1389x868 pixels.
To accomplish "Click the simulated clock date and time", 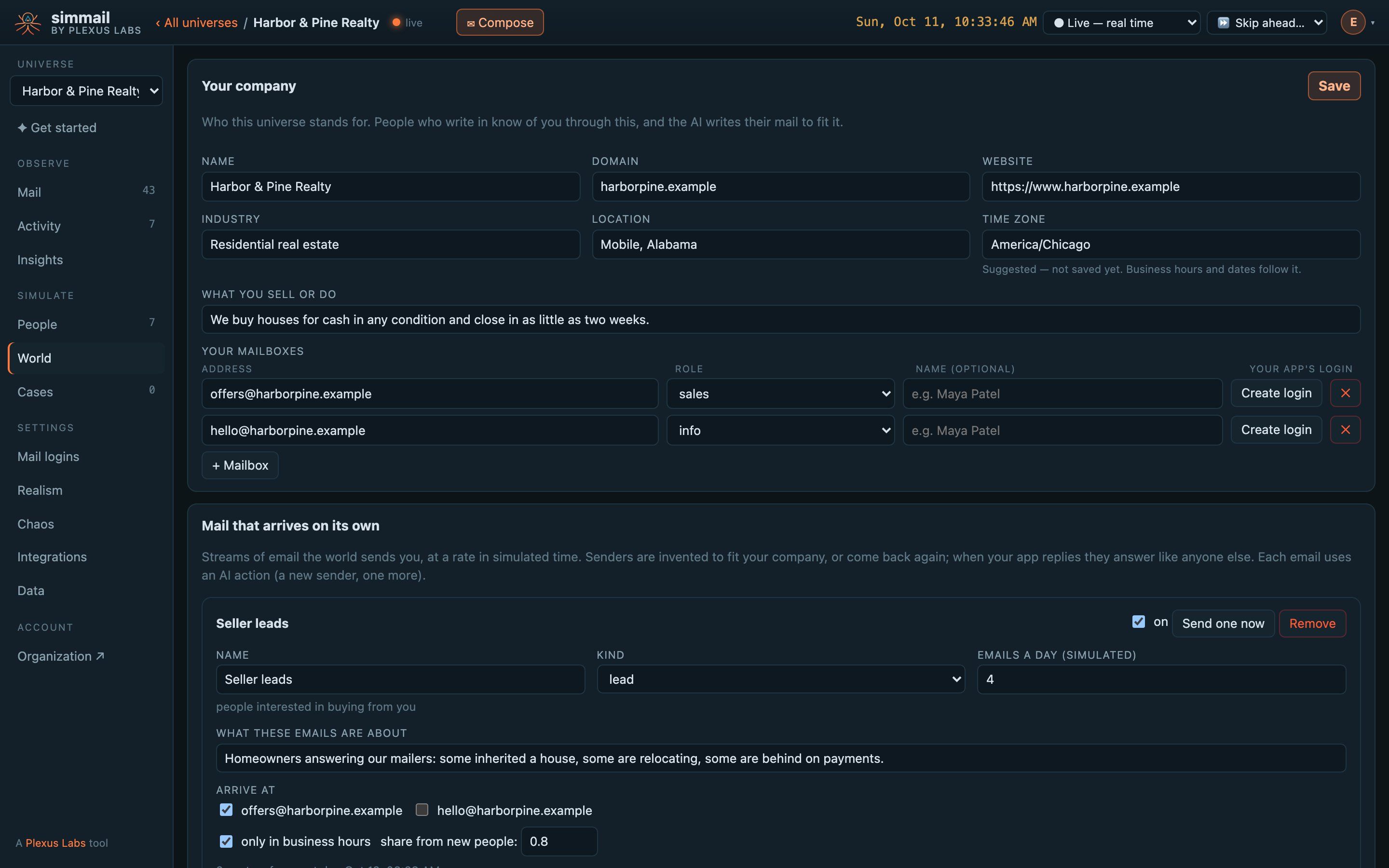I will [946, 22].
